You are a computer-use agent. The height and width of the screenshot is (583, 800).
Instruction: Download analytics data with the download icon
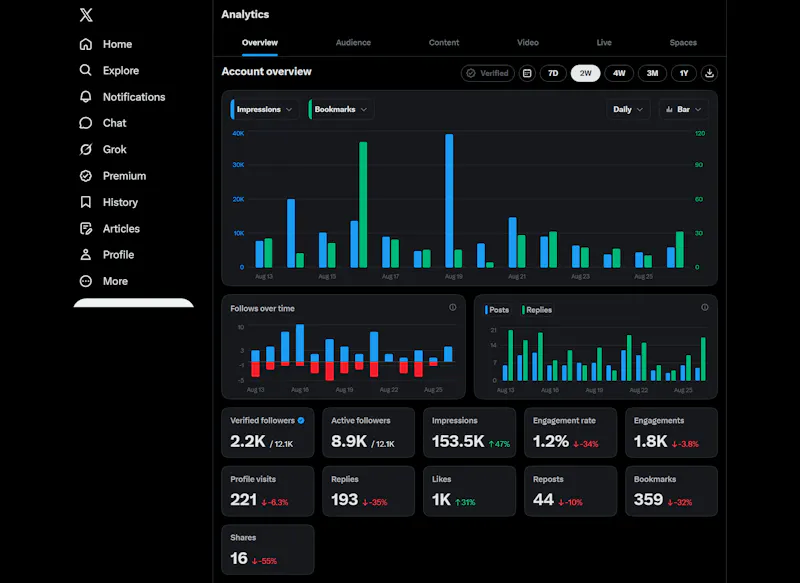tap(709, 73)
